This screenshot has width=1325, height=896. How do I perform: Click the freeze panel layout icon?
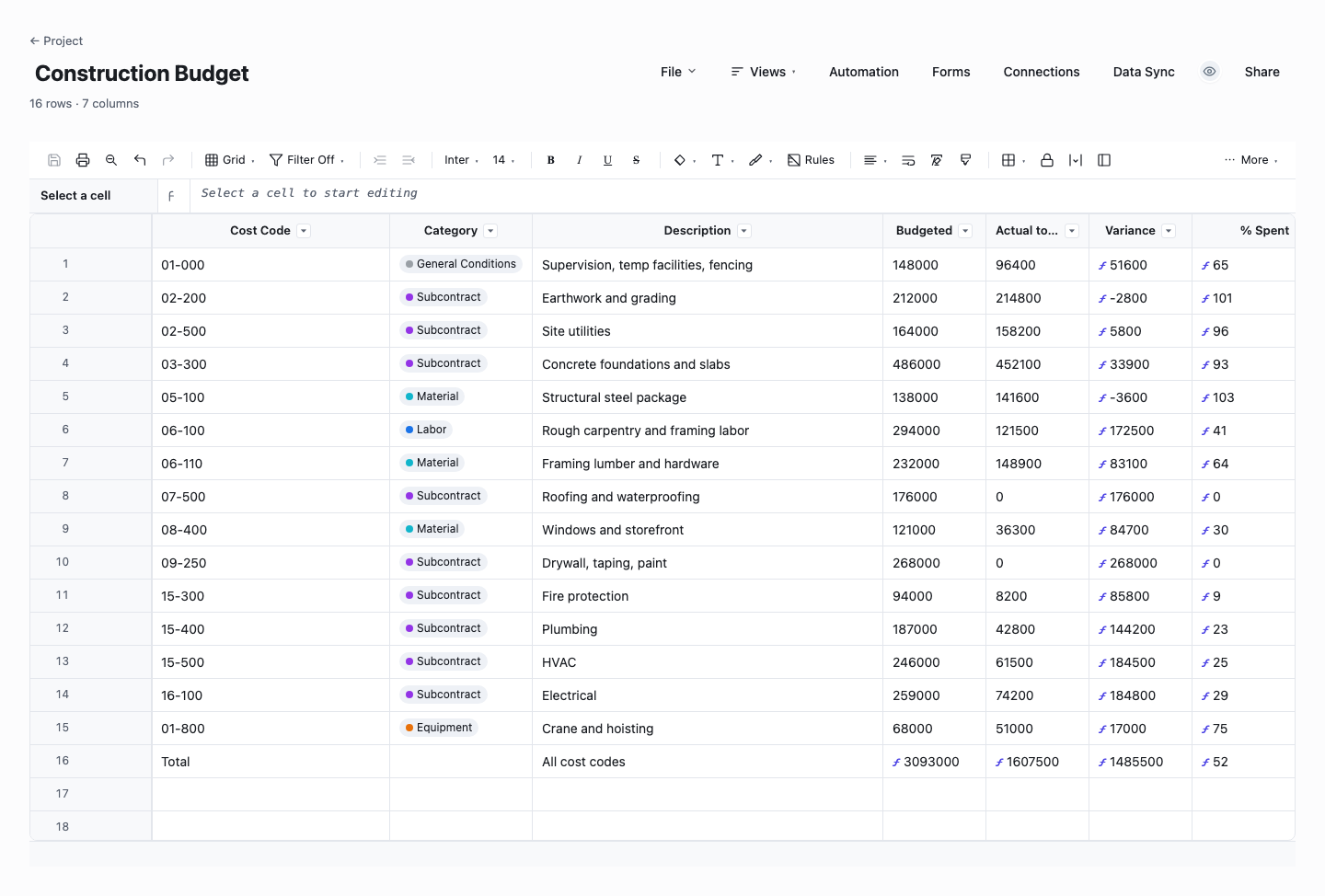(1104, 160)
